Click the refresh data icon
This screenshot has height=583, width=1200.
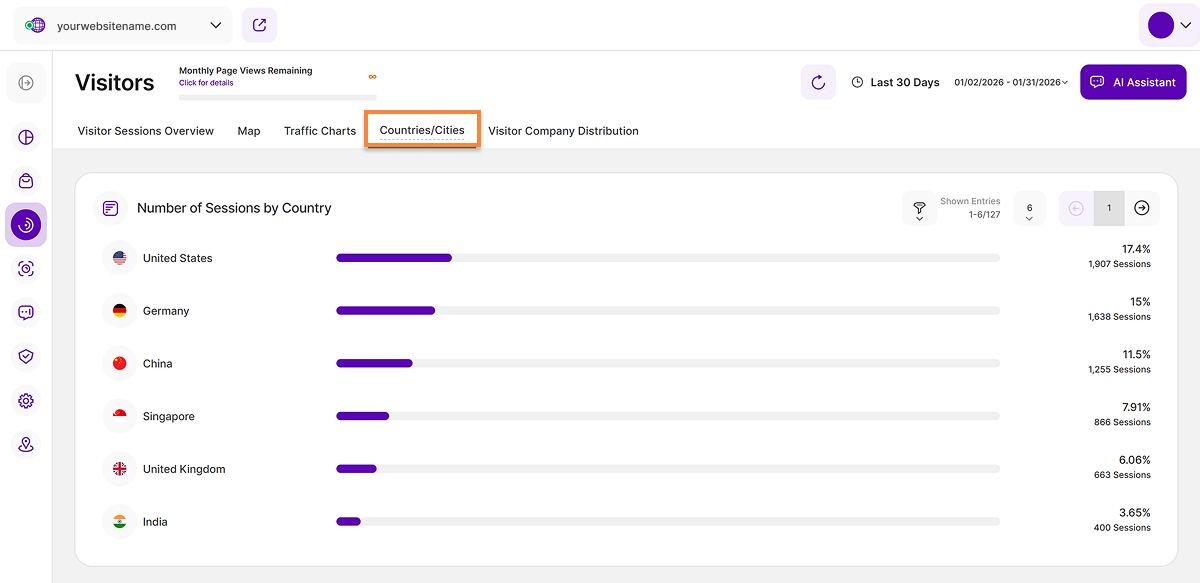[x=818, y=82]
